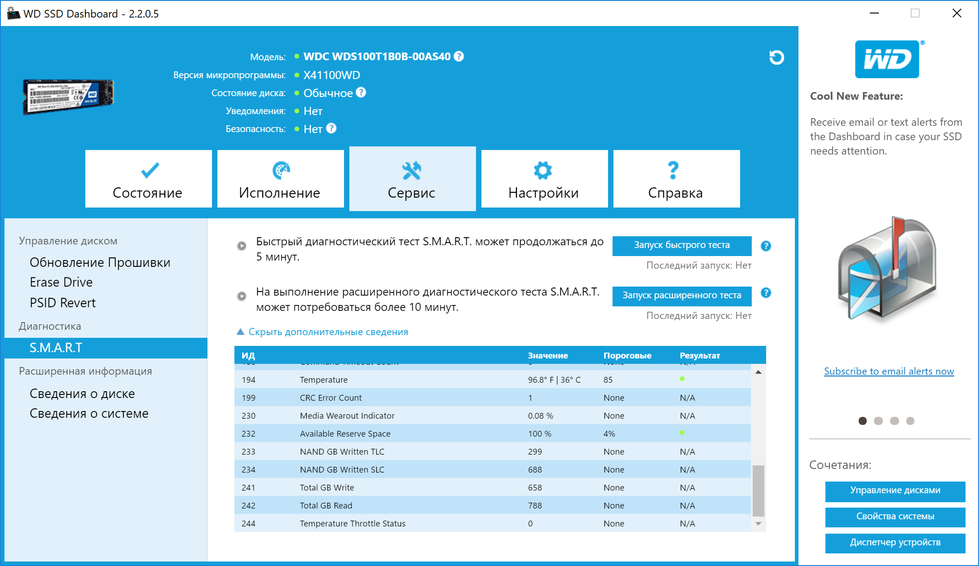Screen dimensions: 979x566
Task: Select the Сервис tab
Action: [x=412, y=178]
